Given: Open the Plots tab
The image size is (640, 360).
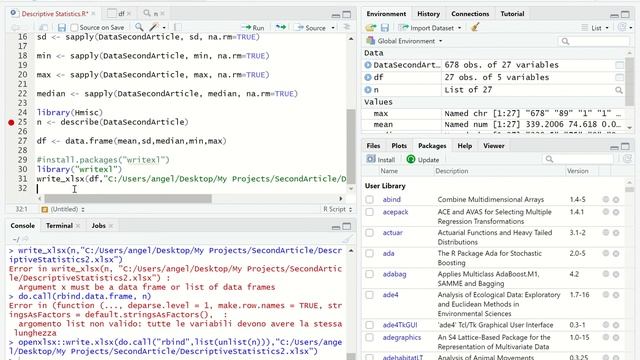Looking at the screenshot, I should (x=399, y=146).
